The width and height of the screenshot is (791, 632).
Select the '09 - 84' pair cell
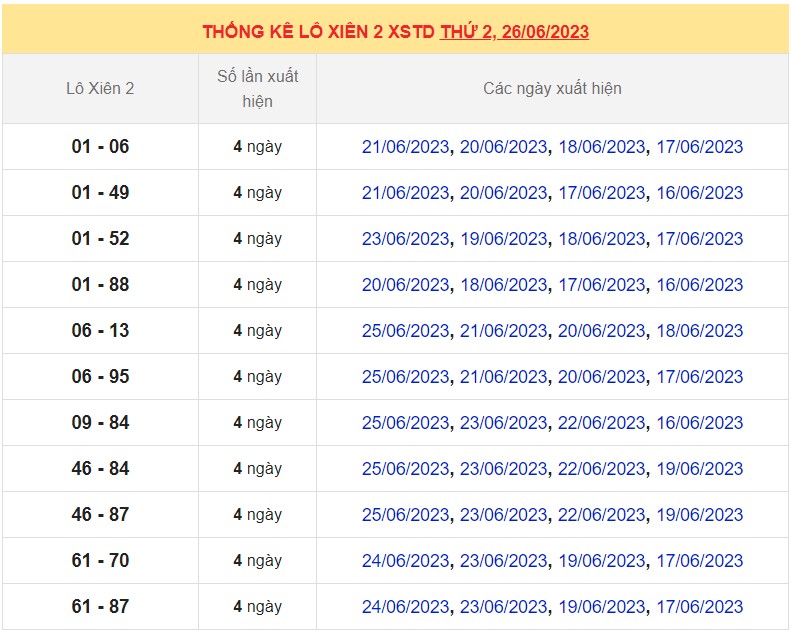click(100, 423)
